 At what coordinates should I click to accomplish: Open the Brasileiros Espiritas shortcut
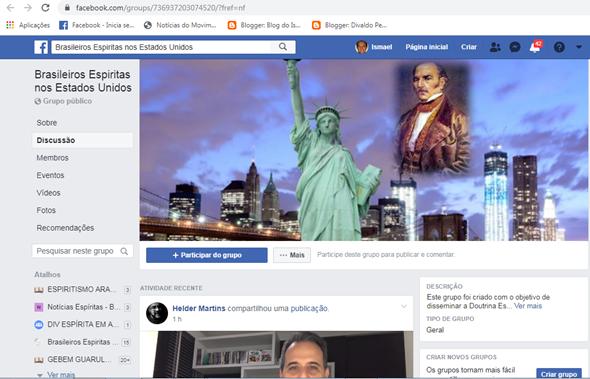(82, 342)
